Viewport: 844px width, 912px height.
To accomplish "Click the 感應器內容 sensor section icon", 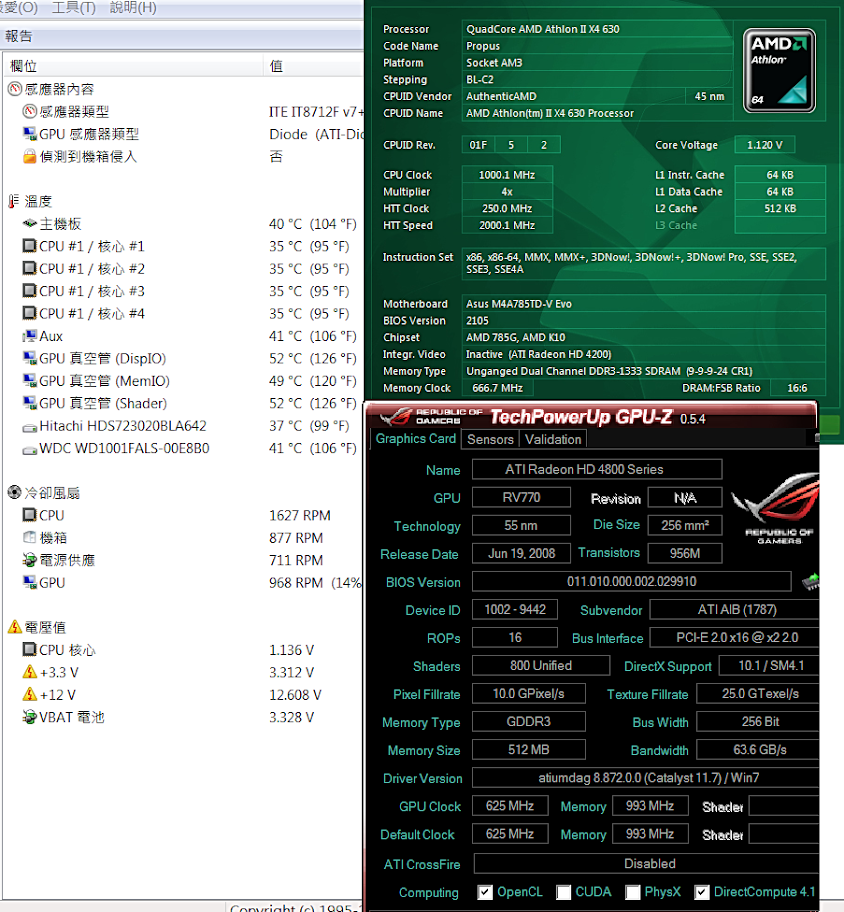I will click(15, 89).
